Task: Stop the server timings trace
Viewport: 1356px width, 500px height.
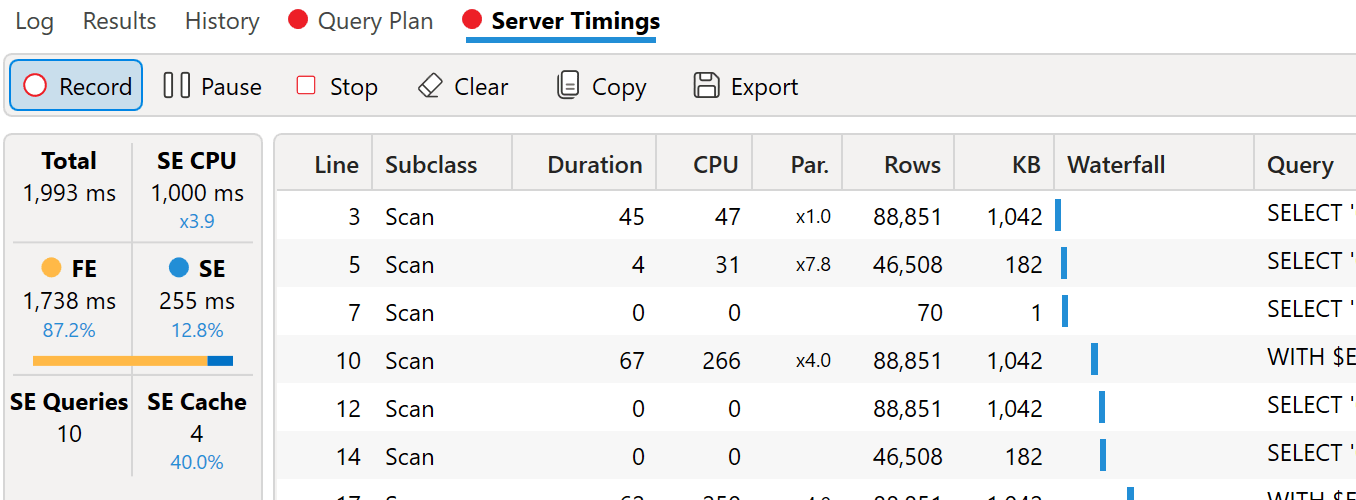Action: click(x=337, y=86)
